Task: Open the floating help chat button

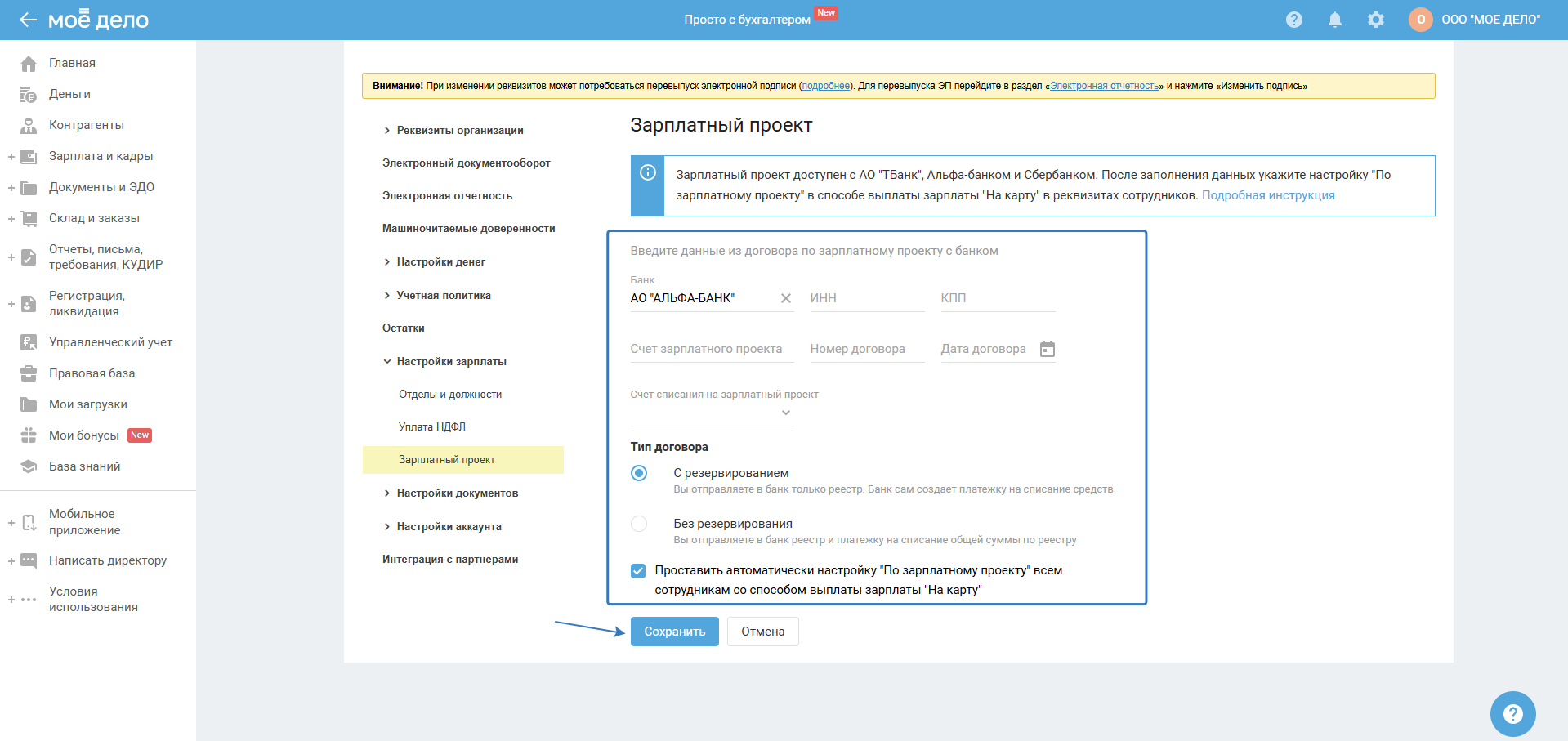Action: [1513, 714]
